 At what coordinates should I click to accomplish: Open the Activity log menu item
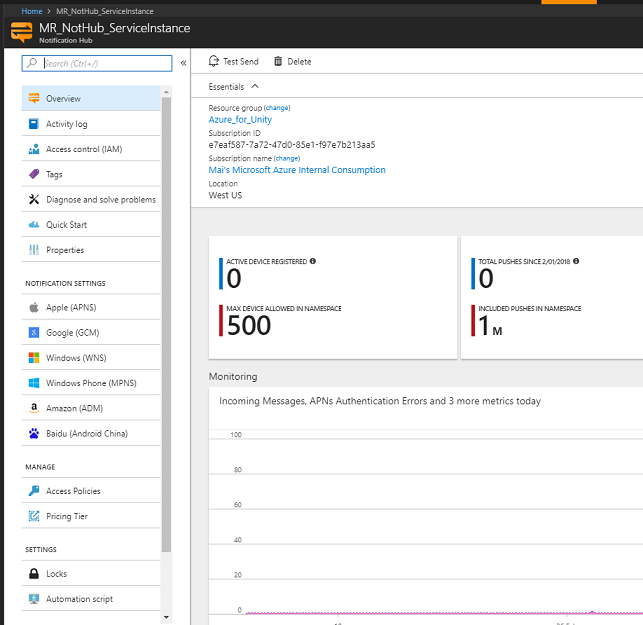(66, 124)
